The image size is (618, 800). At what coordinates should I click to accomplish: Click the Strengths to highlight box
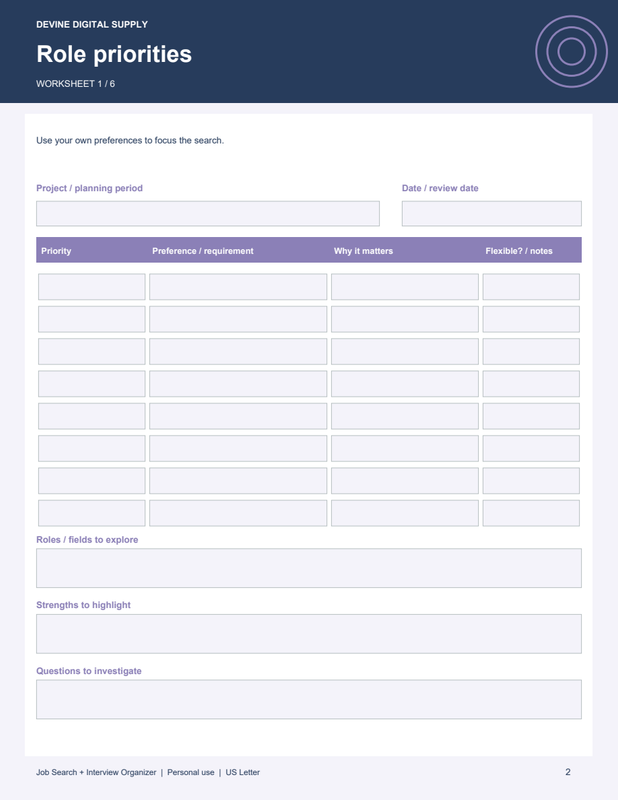click(x=309, y=634)
